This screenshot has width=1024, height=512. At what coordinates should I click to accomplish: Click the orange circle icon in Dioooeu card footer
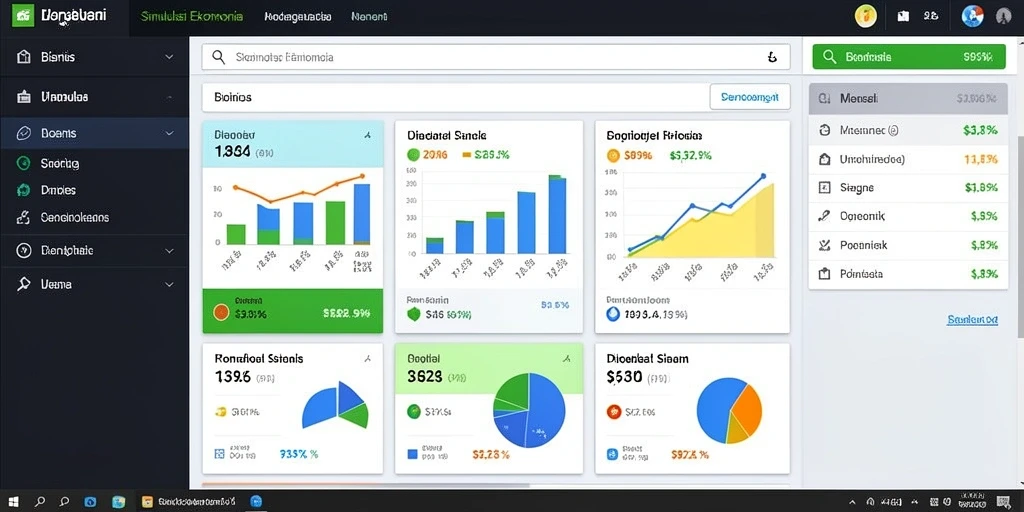(x=221, y=312)
